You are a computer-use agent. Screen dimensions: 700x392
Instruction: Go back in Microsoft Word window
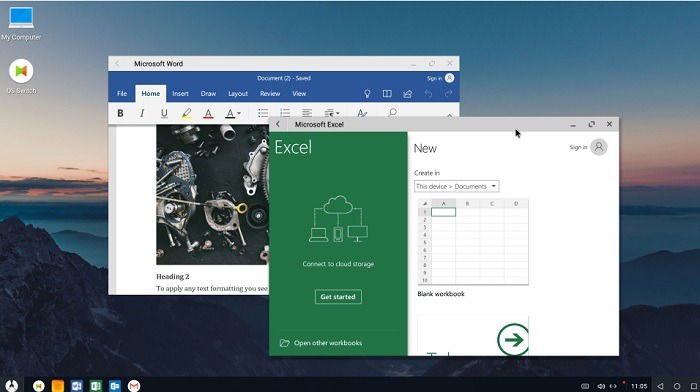117,64
